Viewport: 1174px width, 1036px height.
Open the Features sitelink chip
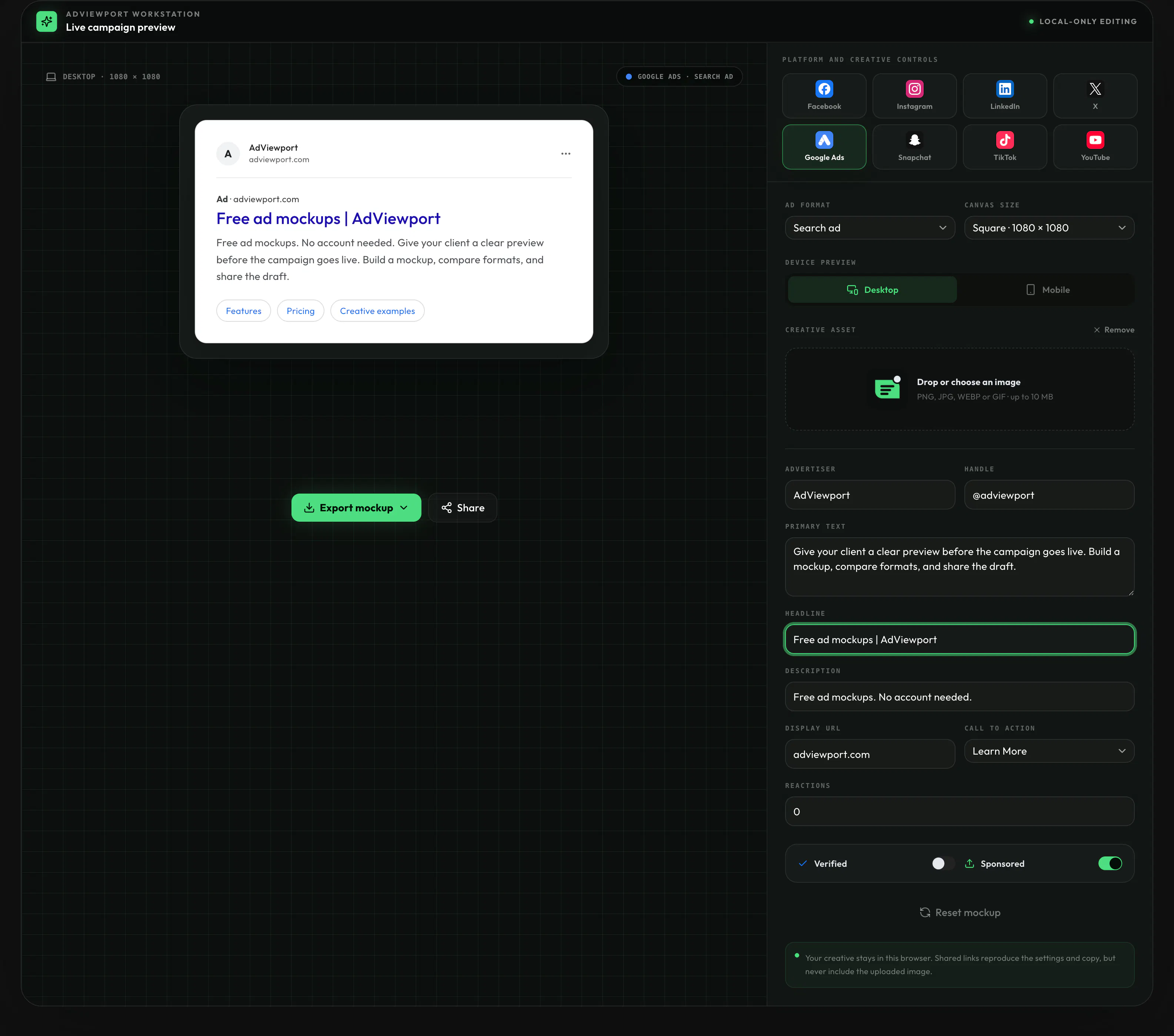[x=244, y=311]
